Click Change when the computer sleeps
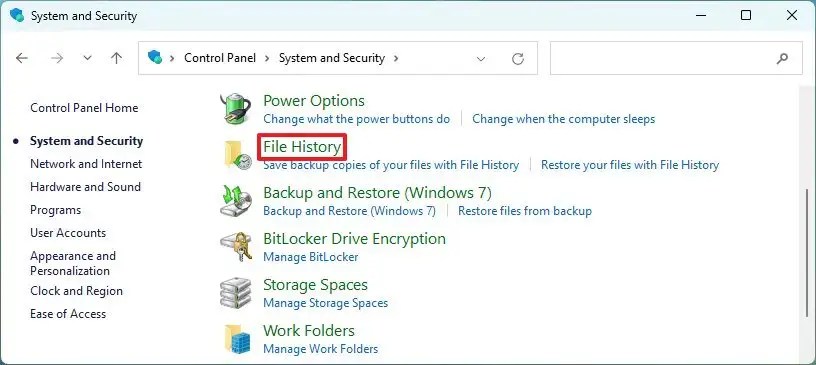The image size is (816, 365). tap(564, 119)
